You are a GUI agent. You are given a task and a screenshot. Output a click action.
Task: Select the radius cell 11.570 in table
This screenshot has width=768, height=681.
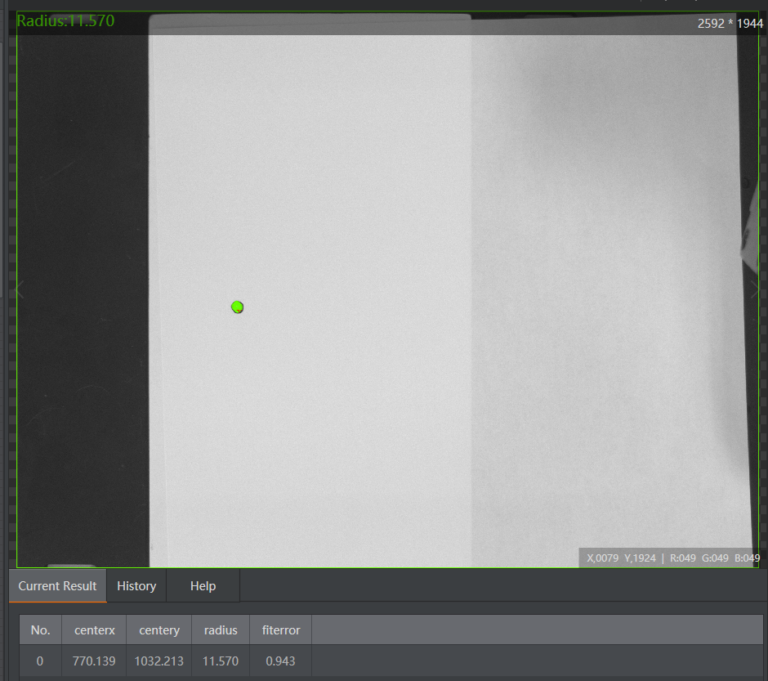[220, 661]
